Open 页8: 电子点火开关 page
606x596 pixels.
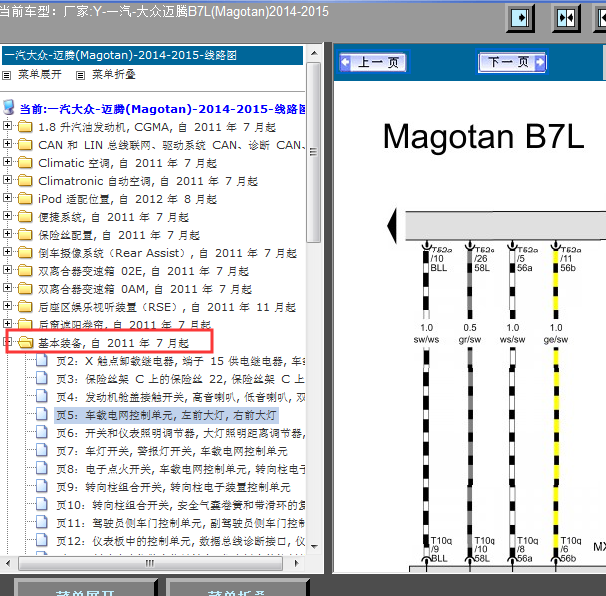tap(180, 469)
